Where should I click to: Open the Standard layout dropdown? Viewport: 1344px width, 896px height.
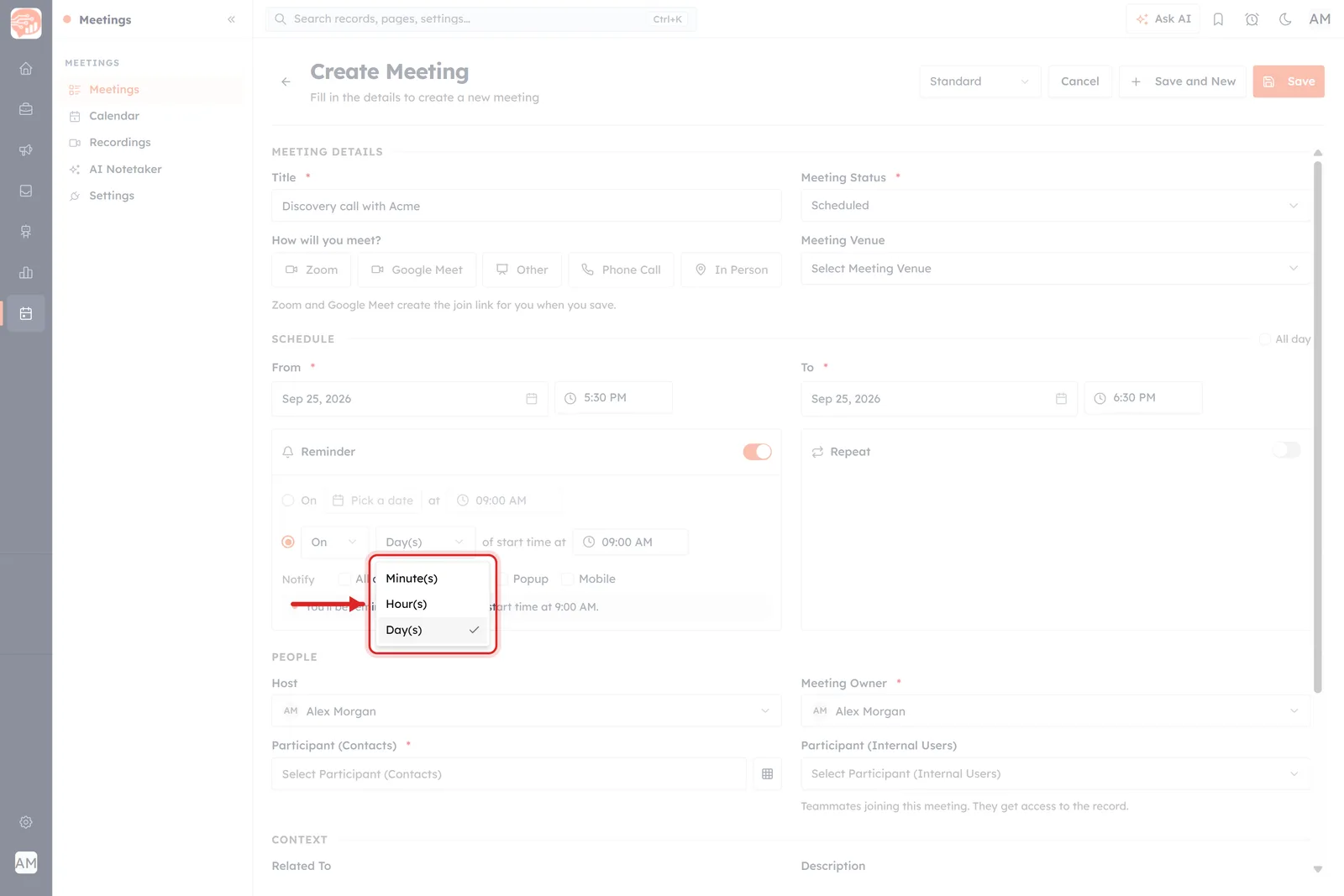979,81
